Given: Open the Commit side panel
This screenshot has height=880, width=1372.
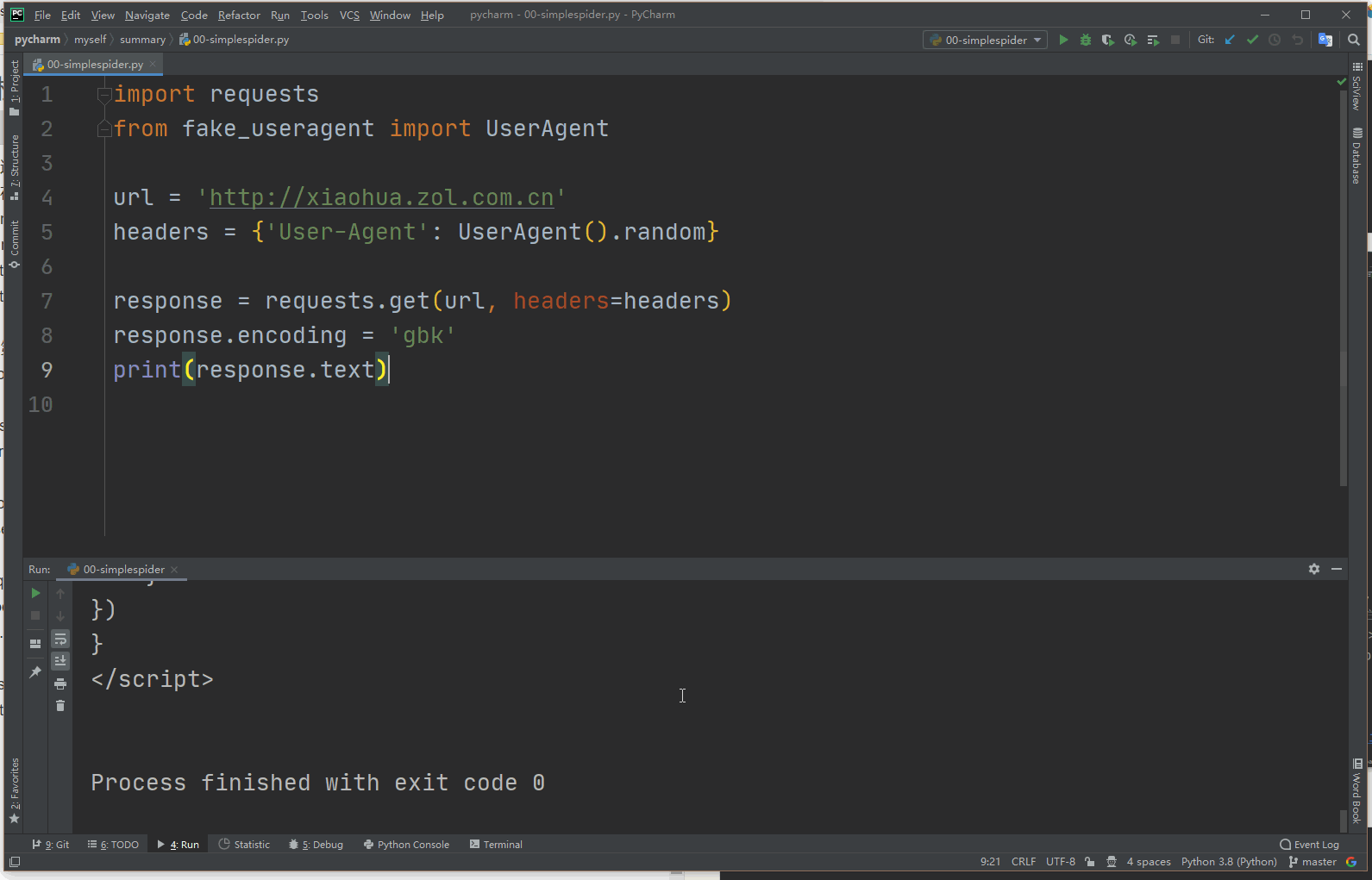Looking at the screenshot, I should tap(15, 244).
